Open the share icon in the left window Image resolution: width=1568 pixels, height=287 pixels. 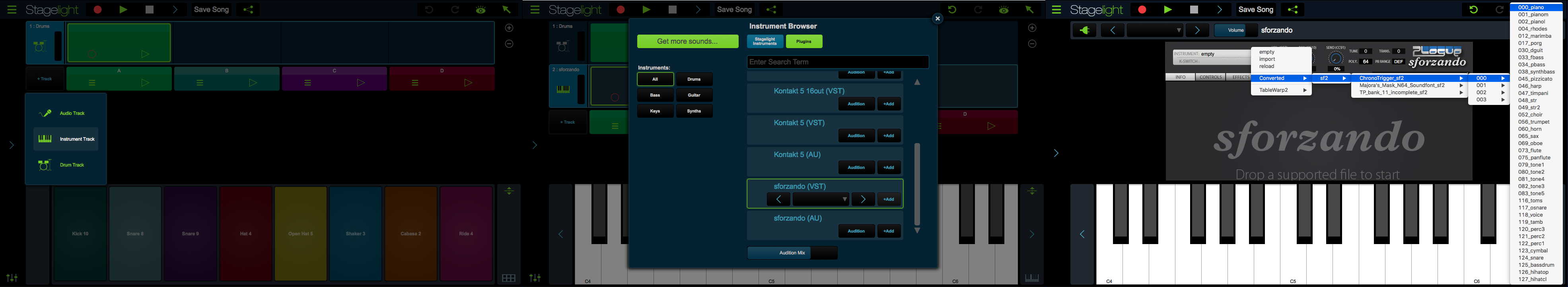[248, 10]
